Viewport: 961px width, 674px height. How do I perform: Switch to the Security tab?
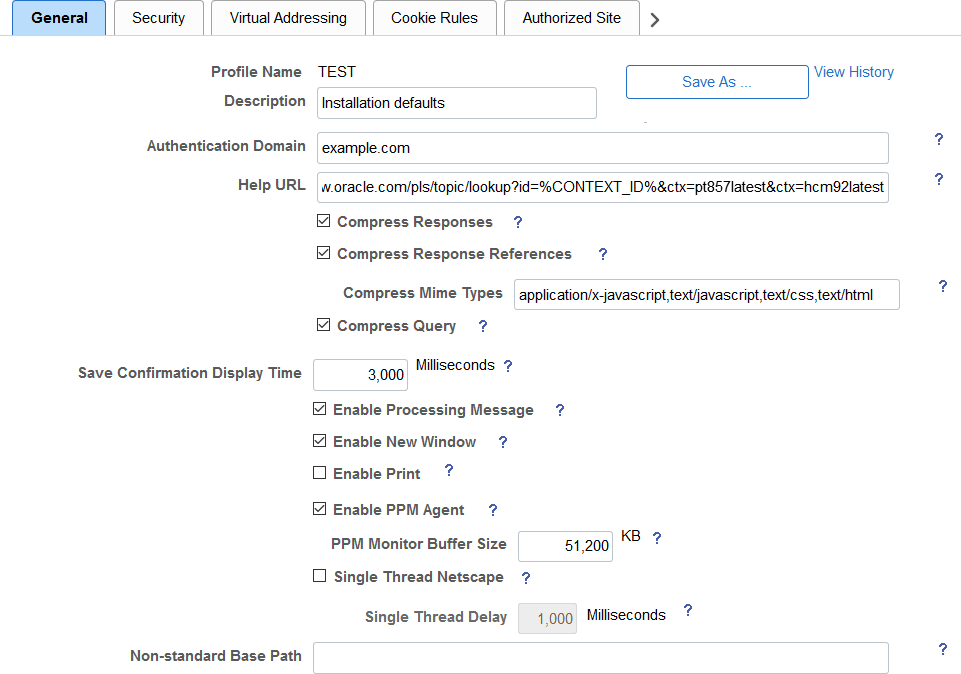click(158, 17)
